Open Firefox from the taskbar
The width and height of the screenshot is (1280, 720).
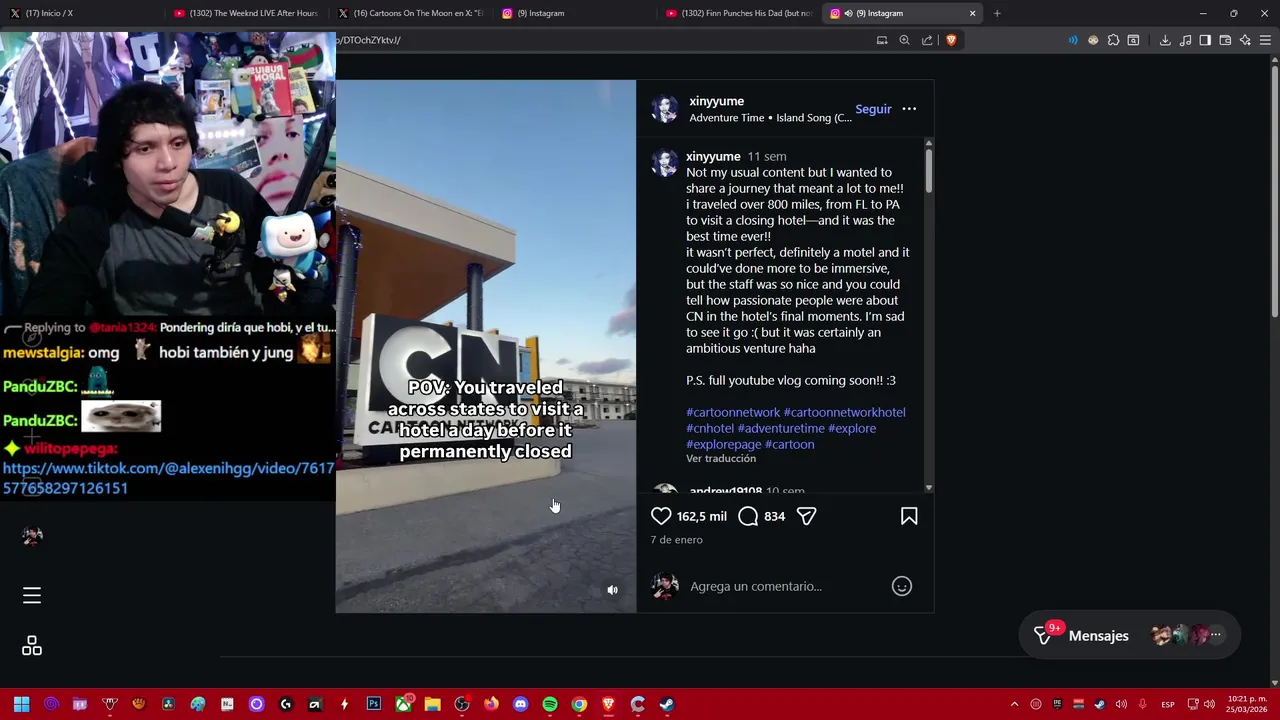click(491, 704)
